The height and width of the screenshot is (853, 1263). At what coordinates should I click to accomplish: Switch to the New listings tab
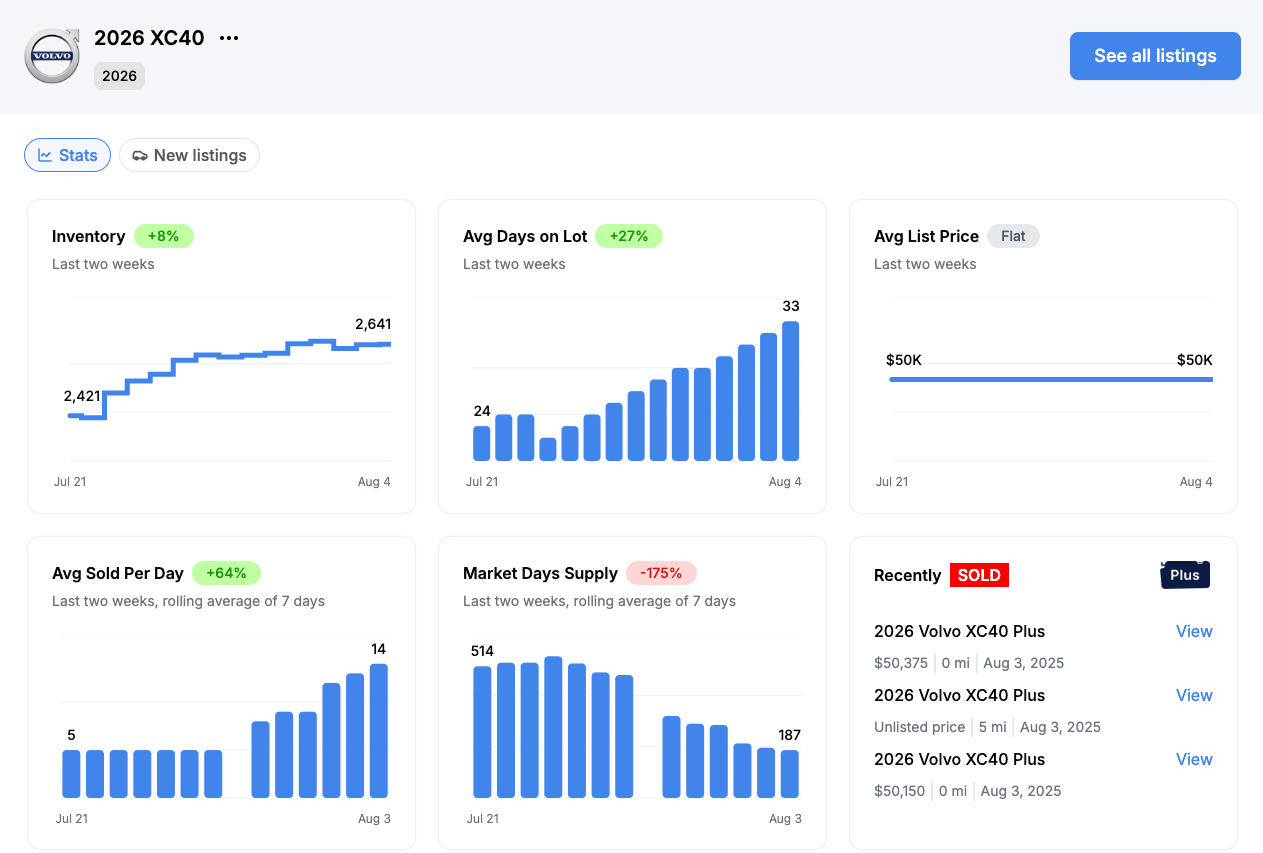[189, 155]
